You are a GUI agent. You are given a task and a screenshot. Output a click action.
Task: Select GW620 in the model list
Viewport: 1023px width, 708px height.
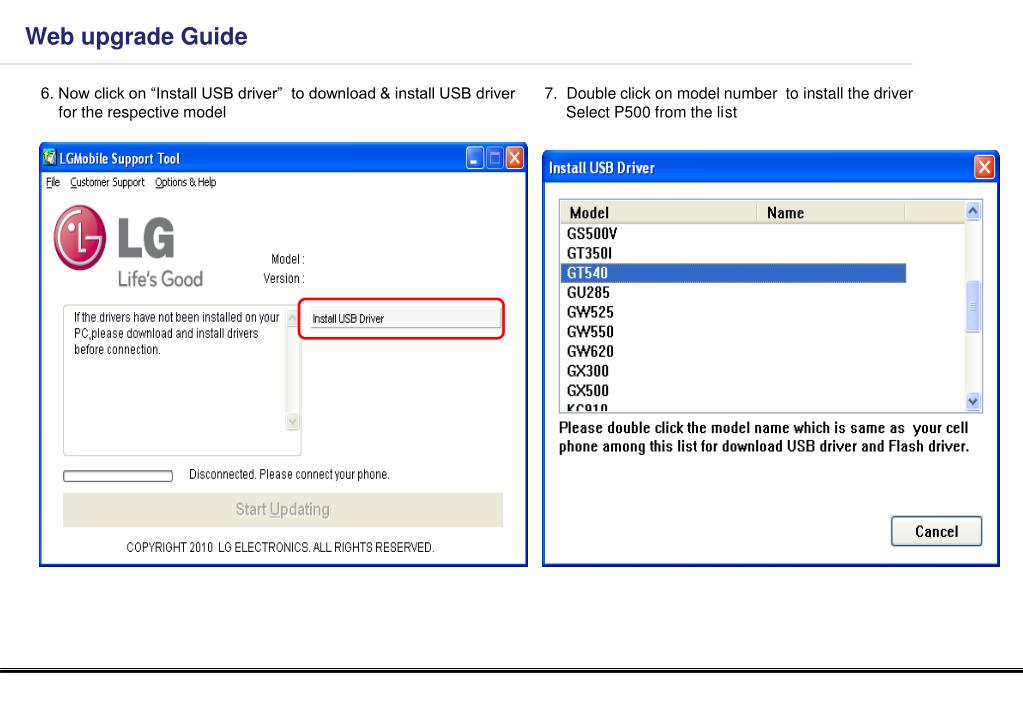coord(733,351)
